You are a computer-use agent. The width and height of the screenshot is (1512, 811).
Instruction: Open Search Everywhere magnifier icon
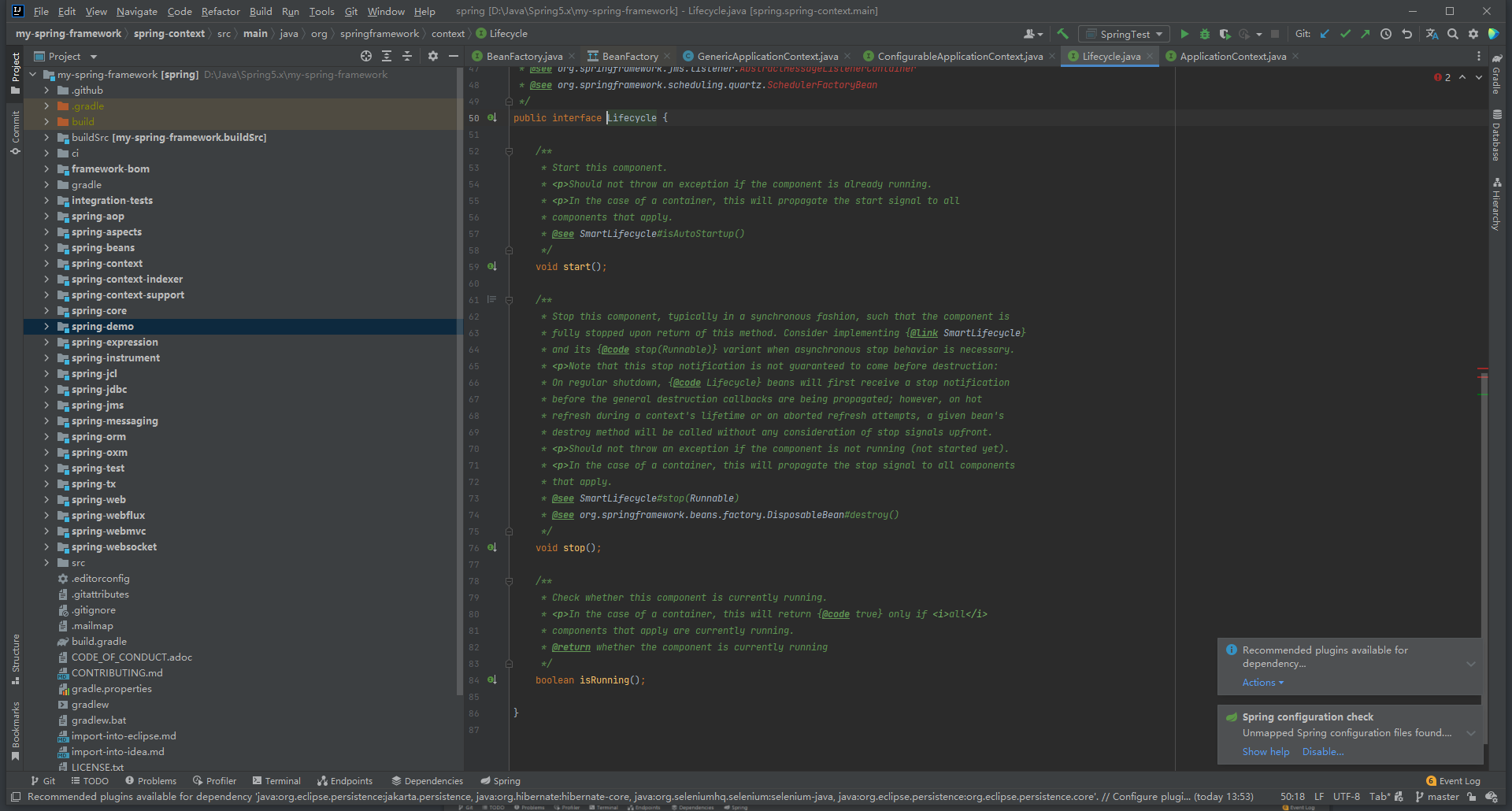click(x=1453, y=34)
